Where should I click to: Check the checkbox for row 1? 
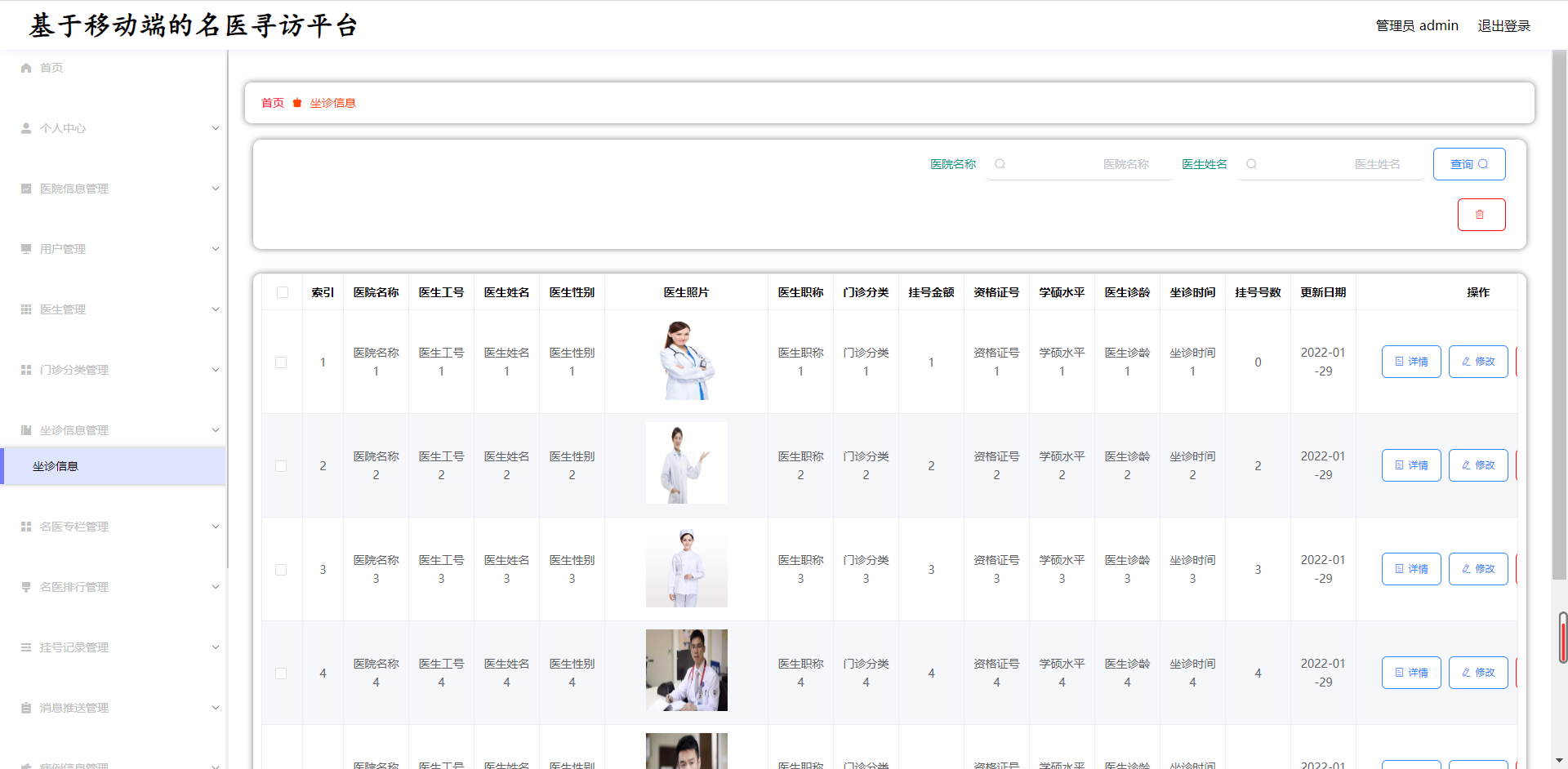pos(281,362)
